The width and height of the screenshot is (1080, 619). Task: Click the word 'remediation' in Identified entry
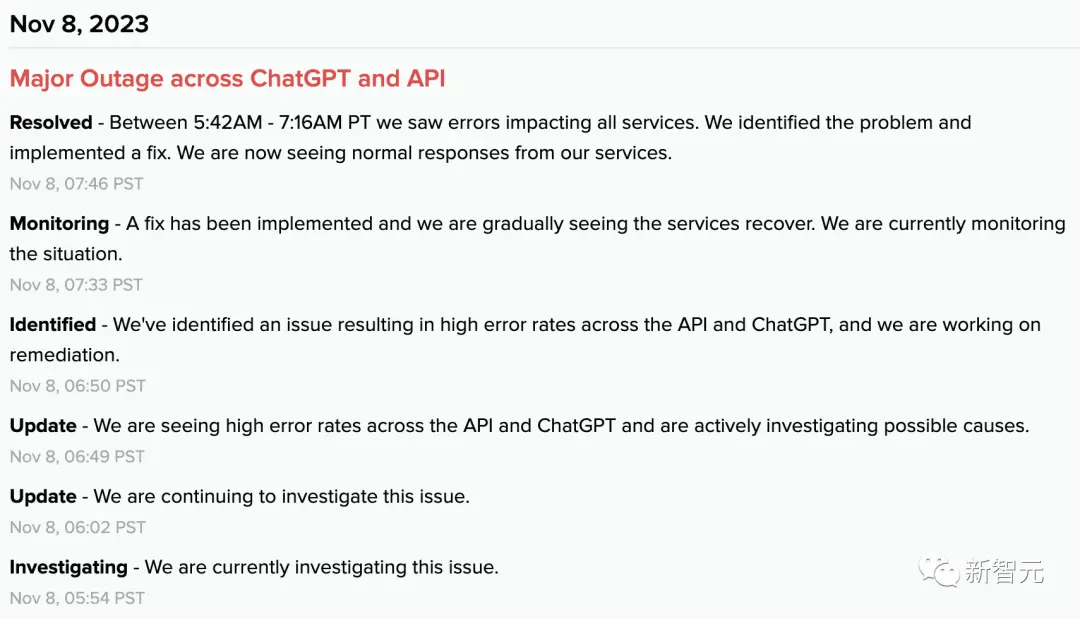tap(65, 355)
